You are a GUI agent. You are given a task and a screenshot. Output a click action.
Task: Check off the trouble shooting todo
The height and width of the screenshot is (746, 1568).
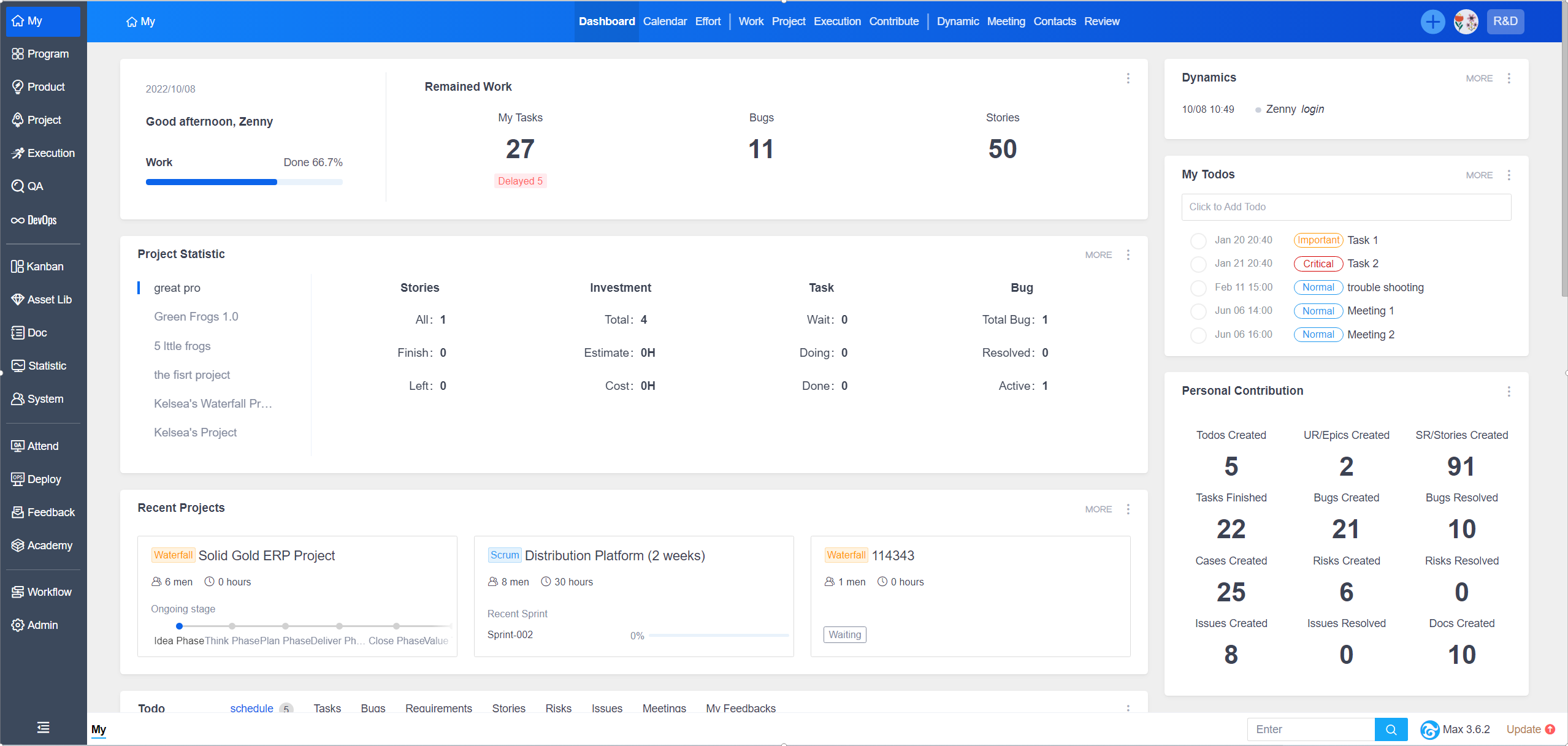coord(1198,287)
